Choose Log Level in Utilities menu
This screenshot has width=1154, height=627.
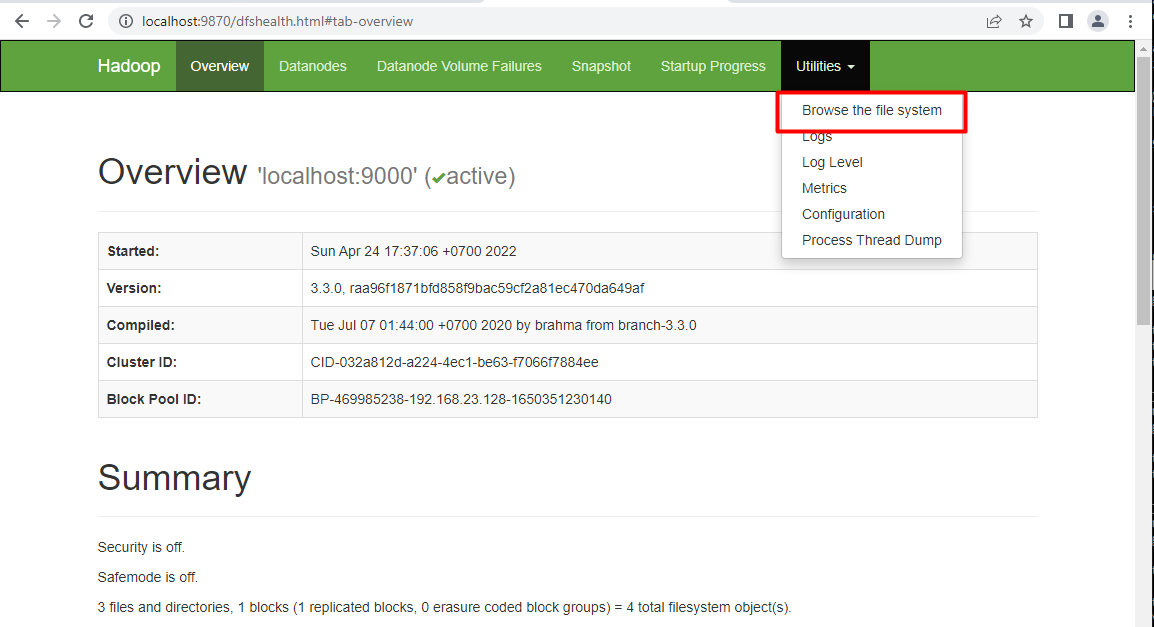[832, 162]
